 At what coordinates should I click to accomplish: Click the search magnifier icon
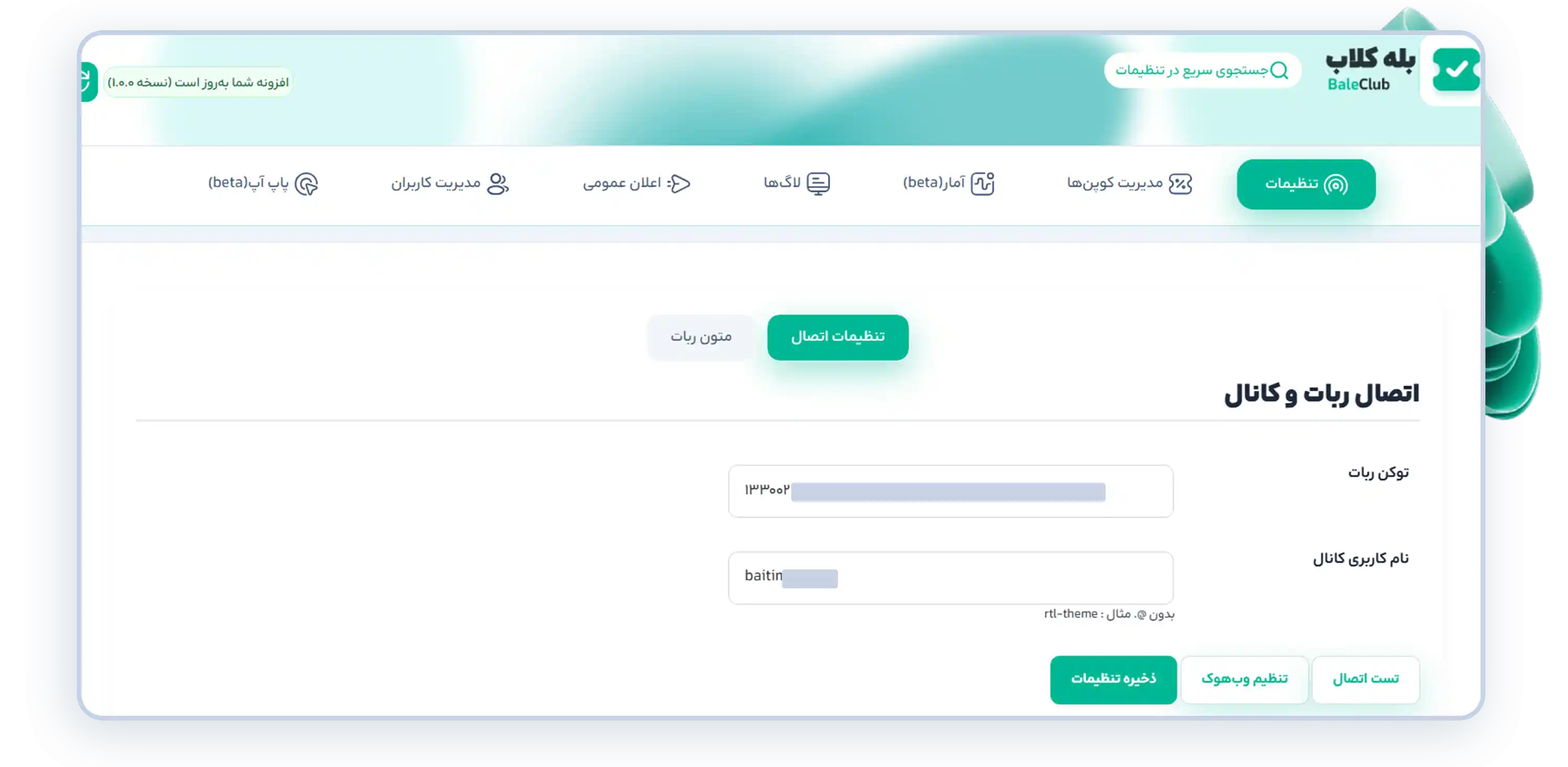pyautogui.click(x=1279, y=71)
